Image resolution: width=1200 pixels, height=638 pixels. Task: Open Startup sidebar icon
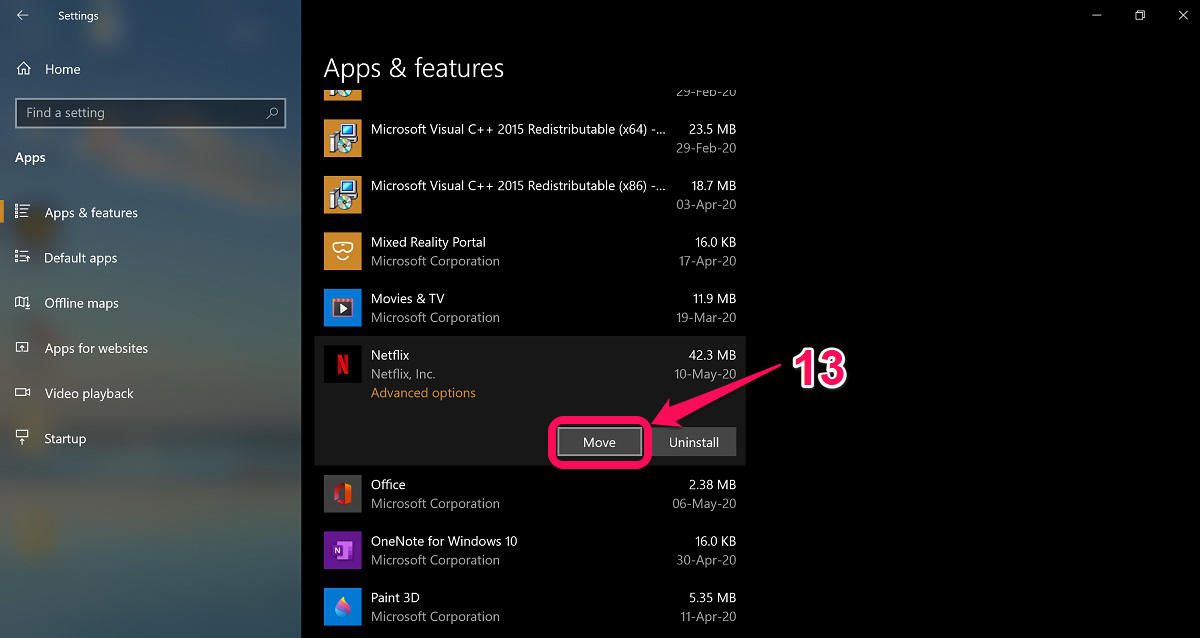pos(22,438)
